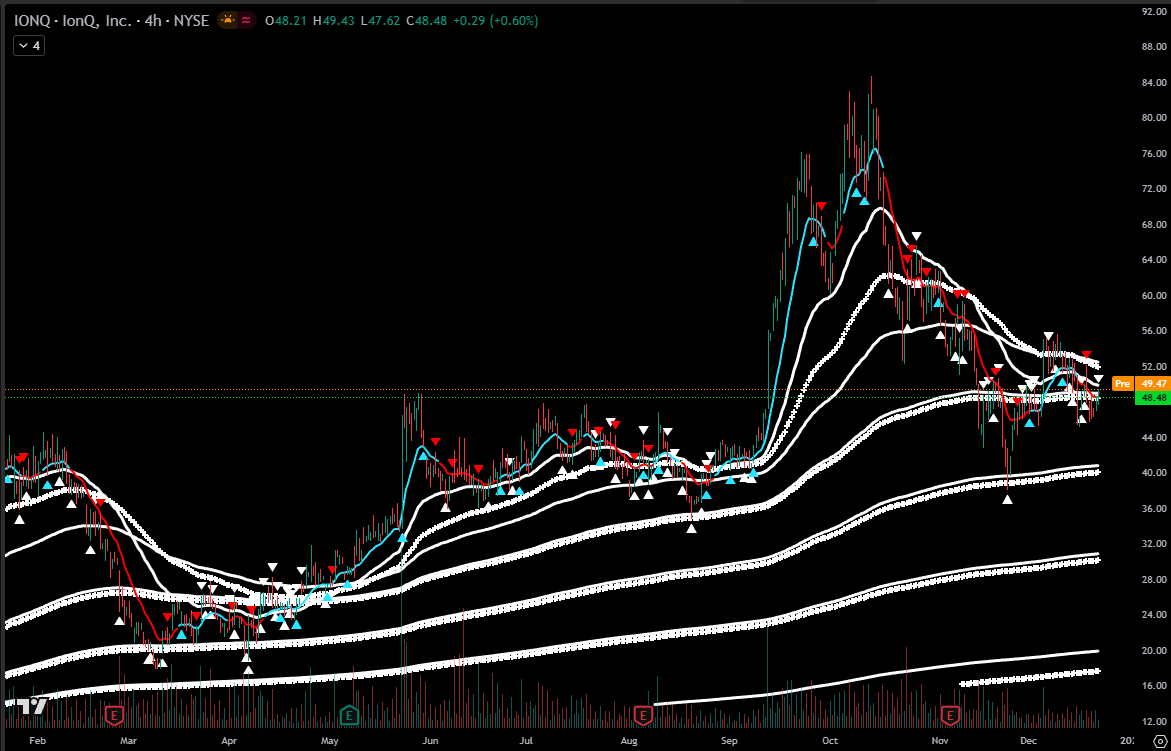Click the Apr label on time axis
Image resolution: width=1171 pixels, height=751 pixels.
[x=229, y=740]
